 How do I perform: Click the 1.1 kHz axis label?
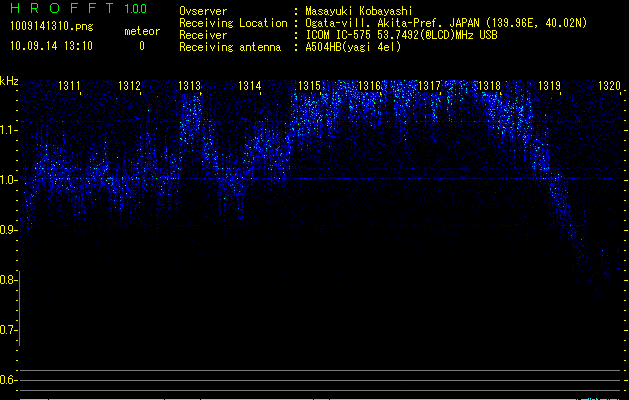click(7, 130)
